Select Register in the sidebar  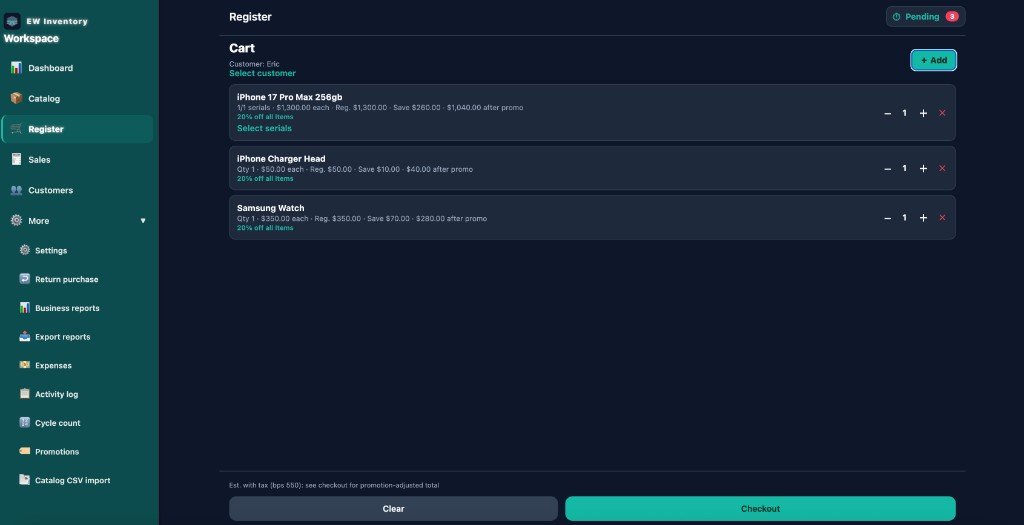coord(78,129)
